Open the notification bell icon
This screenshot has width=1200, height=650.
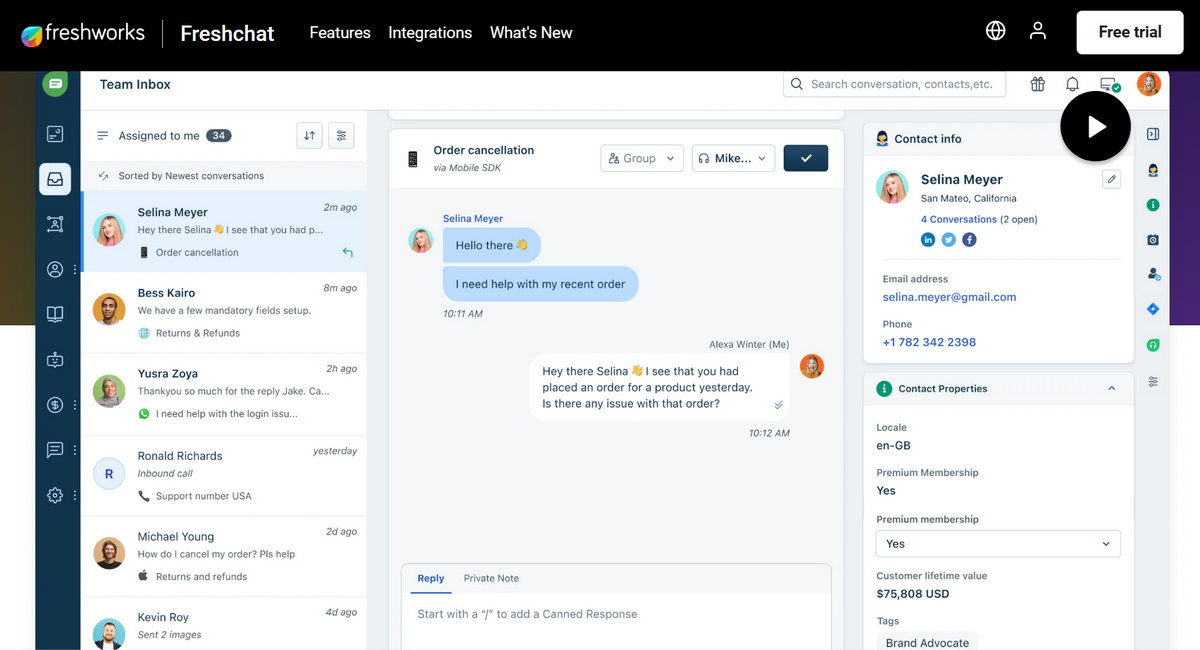coord(1072,84)
